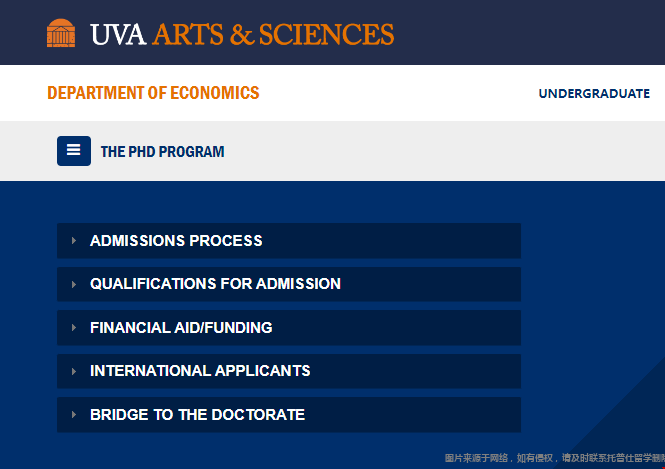Open the Qualifications for Admission label
This screenshot has width=665, height=469.
point(215,284)
